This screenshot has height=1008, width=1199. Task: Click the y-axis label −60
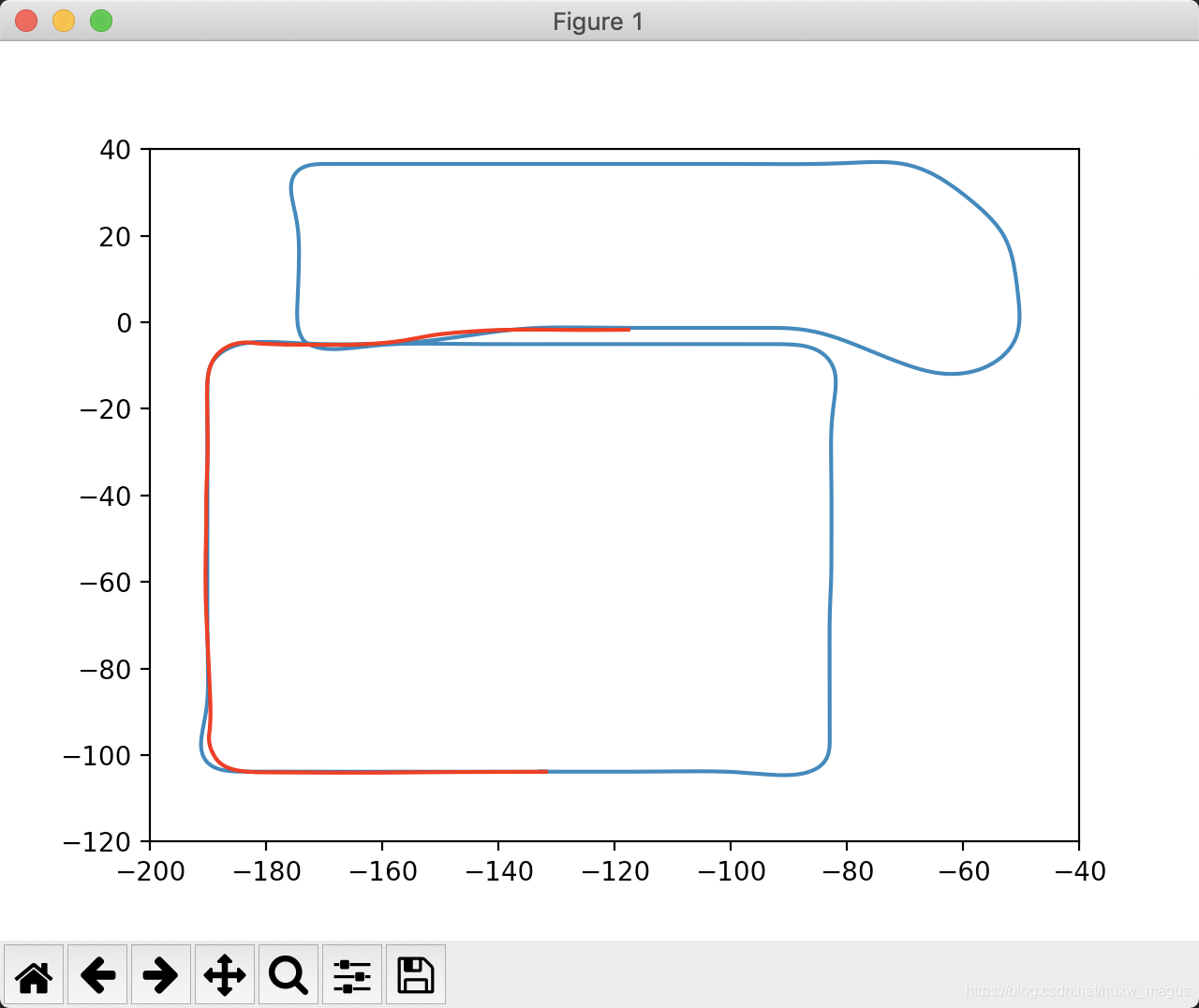106,583
